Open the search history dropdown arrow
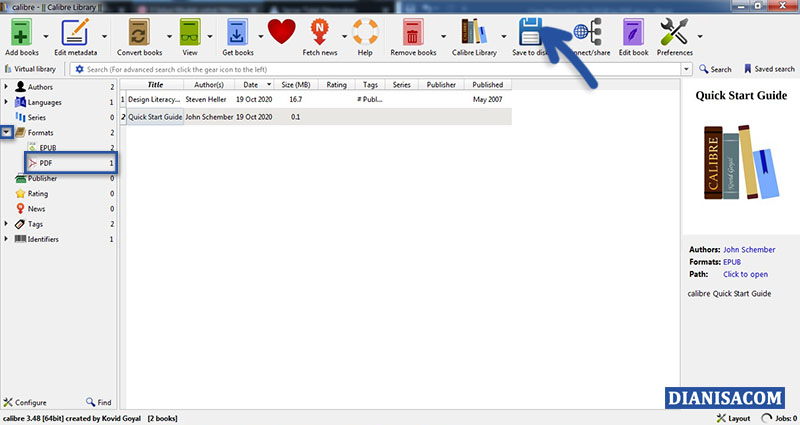This screenshot has height=425, width=800. pyautogui.click(x=687, y=69)
